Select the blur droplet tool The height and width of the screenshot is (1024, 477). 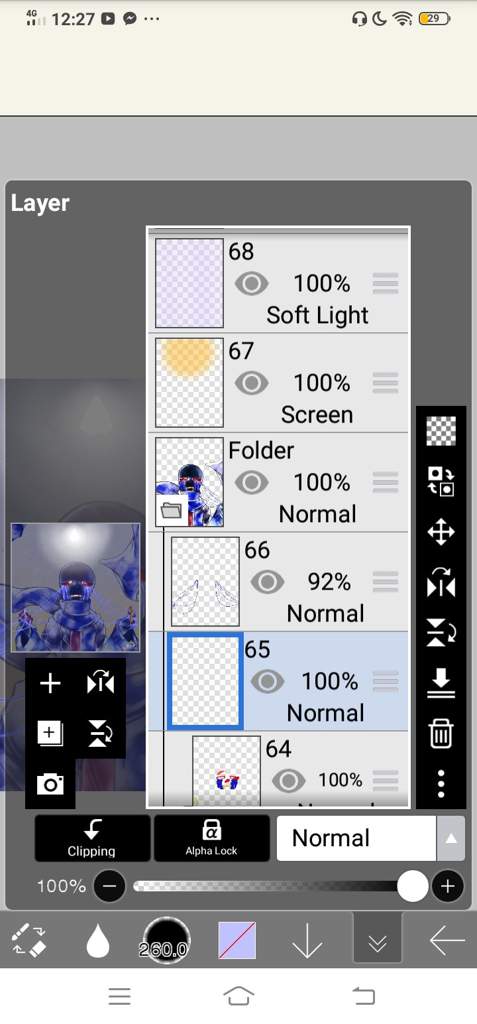[97, 940]
